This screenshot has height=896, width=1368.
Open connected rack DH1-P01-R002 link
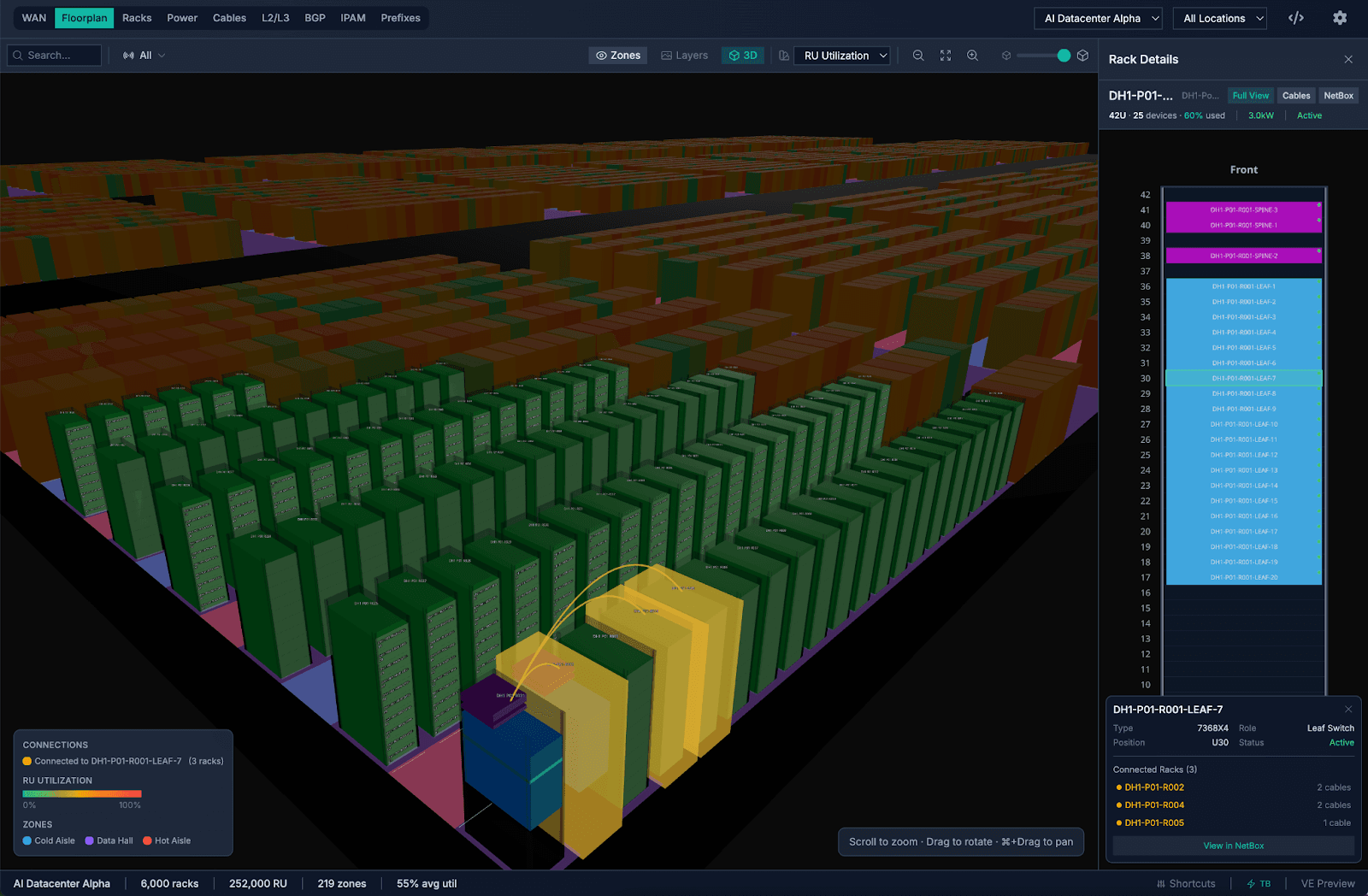1156,787
